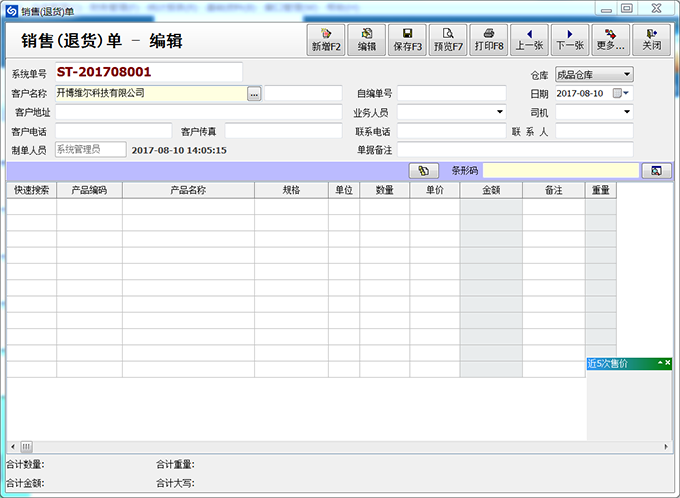Click the 系统单号 field ST-201708001
Image resolution: width=680 pixels, height=498 pixels.
tap(149, 72)
